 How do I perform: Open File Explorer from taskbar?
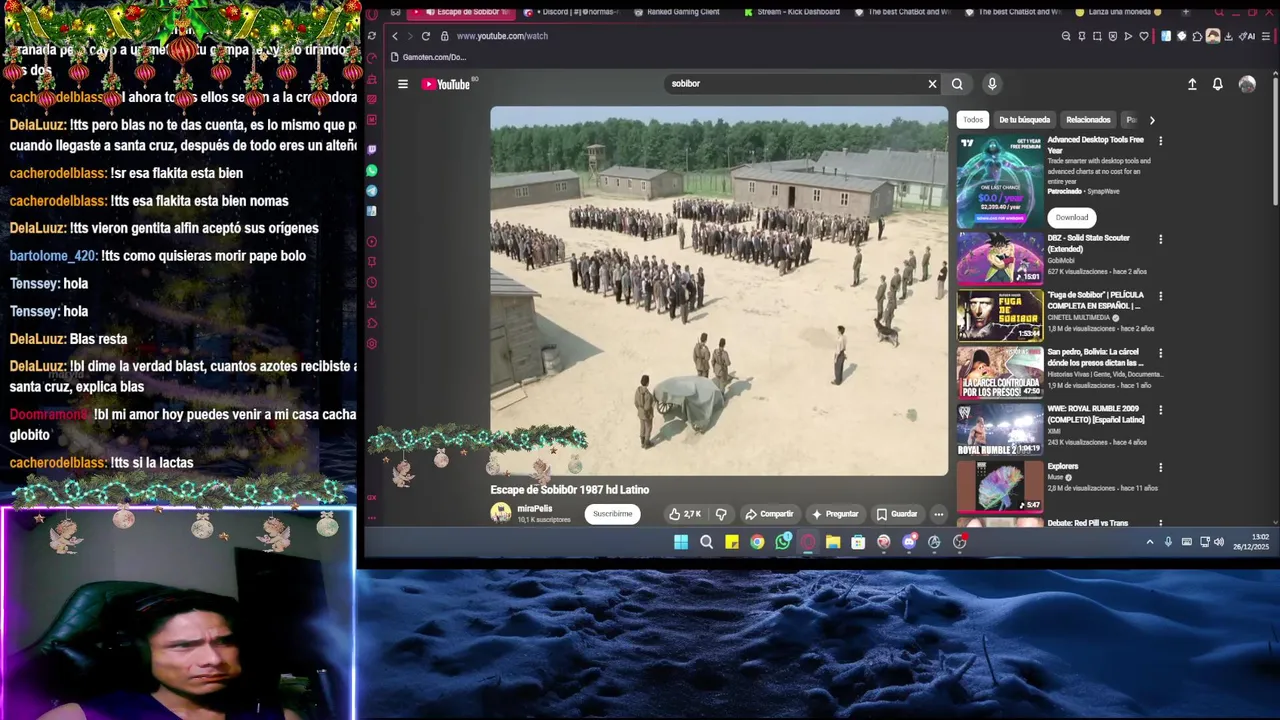pos(833,542)
